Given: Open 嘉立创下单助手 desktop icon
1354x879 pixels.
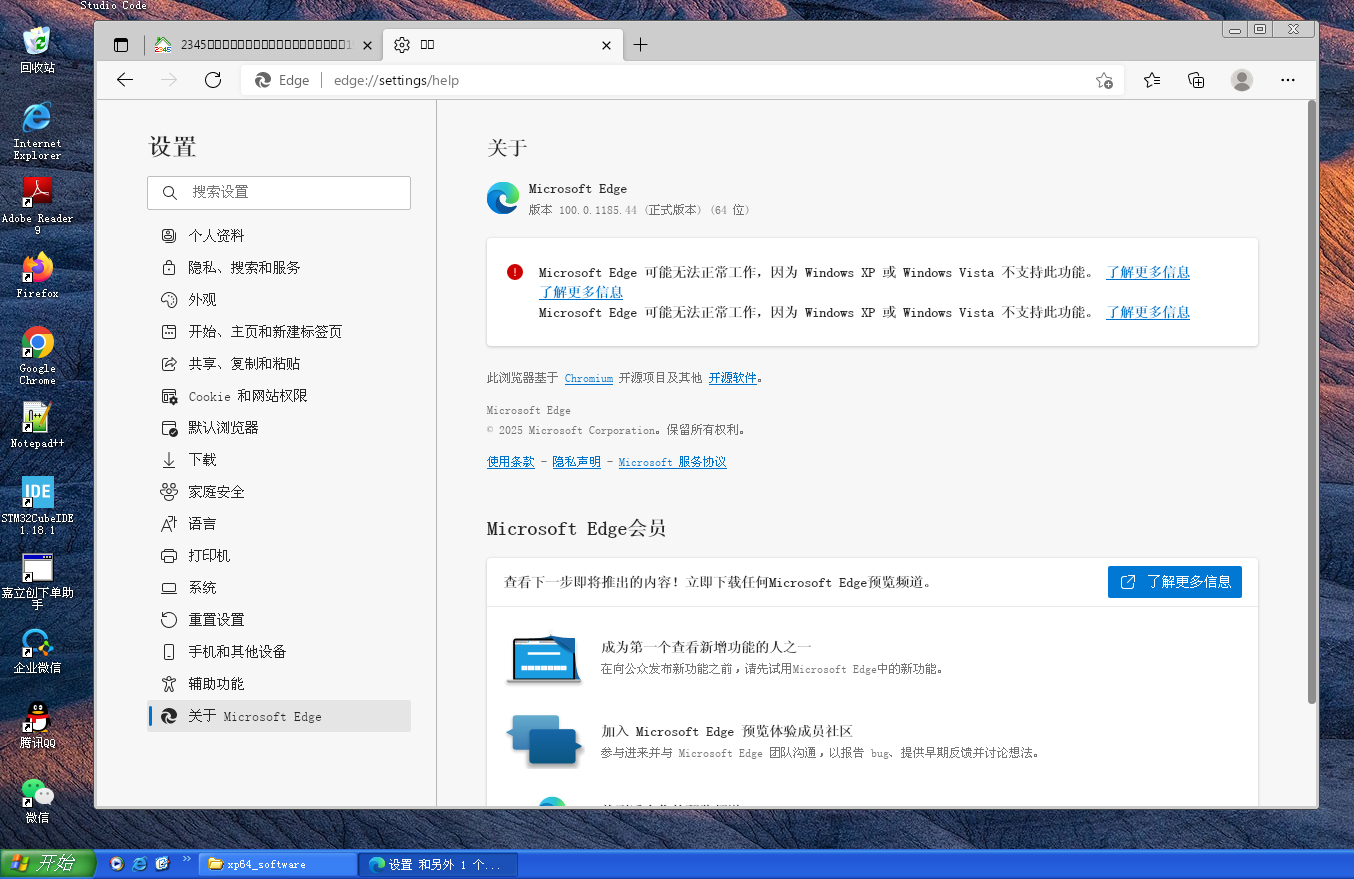Looking at the screenshot, I should pyautogui.click(x=37, y=581).
